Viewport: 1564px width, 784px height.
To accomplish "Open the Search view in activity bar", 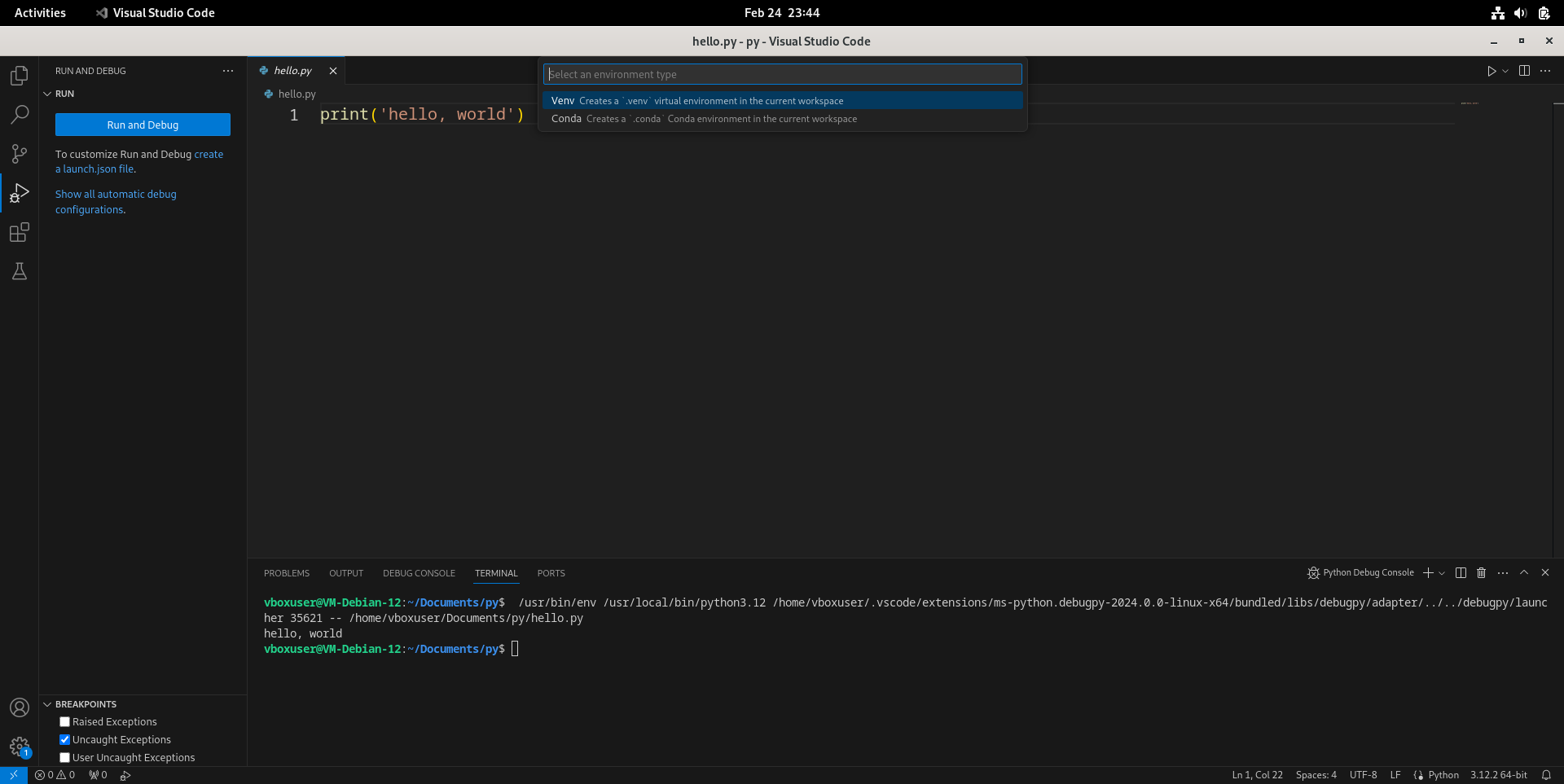I will point(20,115).
